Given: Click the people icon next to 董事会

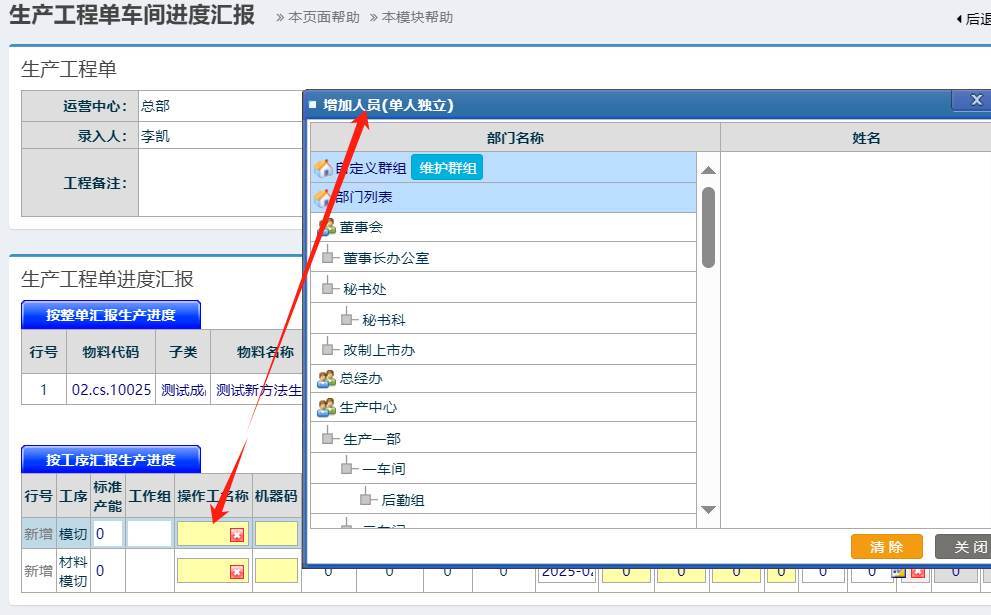Looking at the screenshot, I should pyautogui.click(x=327, y=228).
